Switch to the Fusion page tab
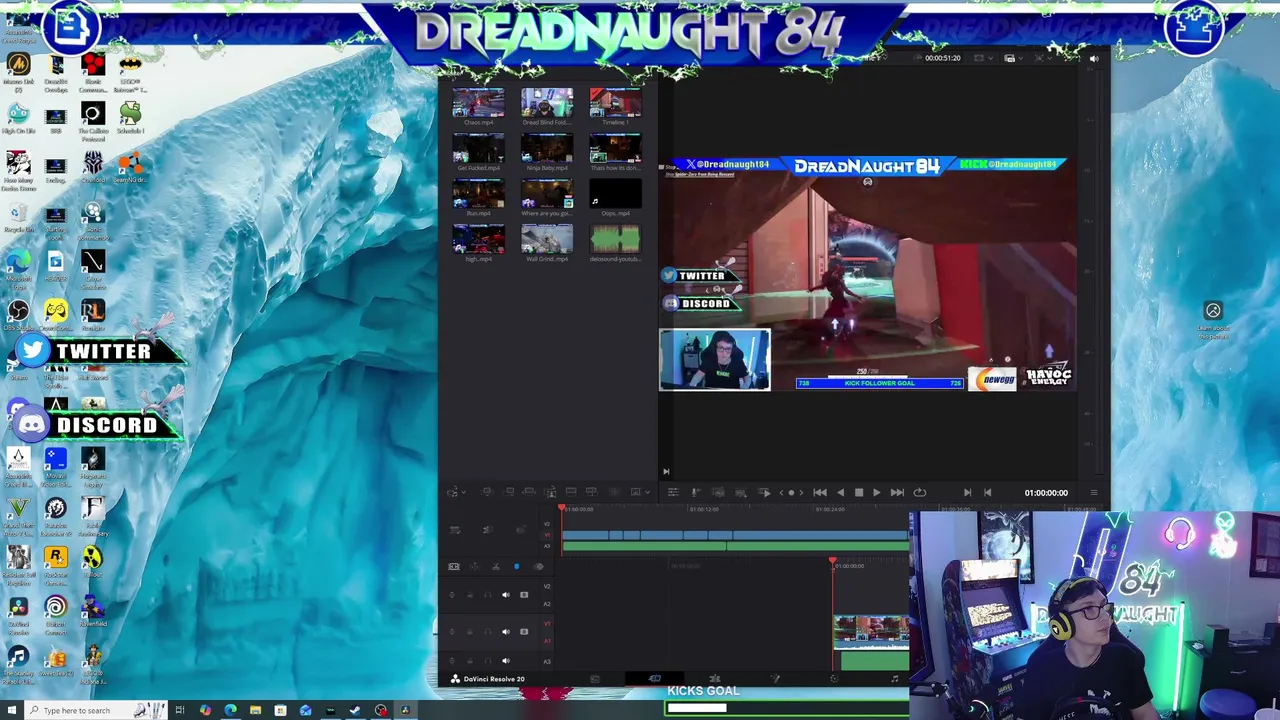 coord(775,679)
